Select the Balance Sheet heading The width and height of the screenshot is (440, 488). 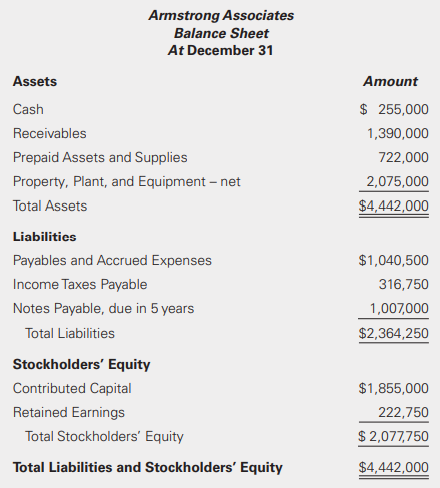(x=221, y=33)
